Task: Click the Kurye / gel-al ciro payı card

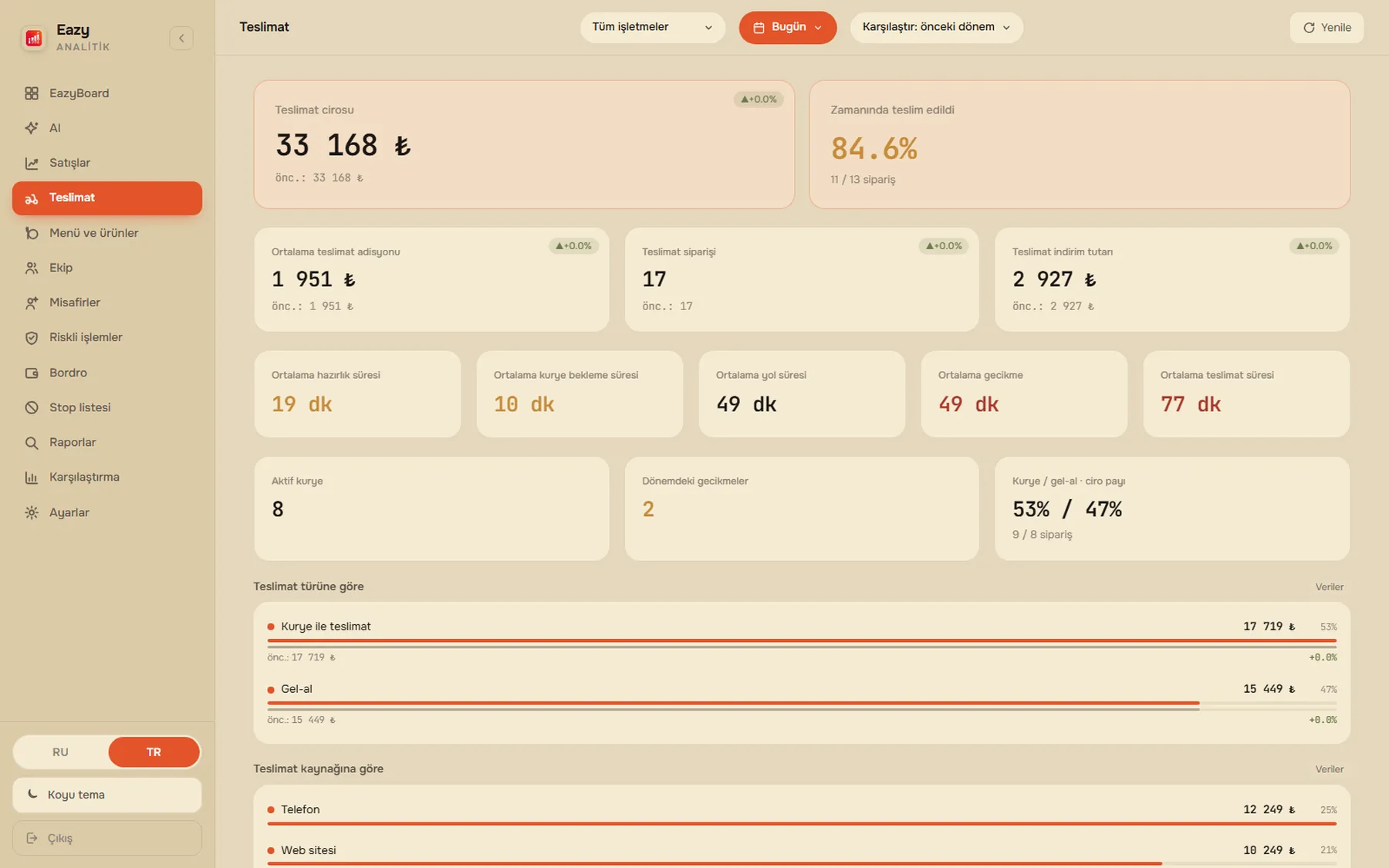Action: coord(1172,508)
